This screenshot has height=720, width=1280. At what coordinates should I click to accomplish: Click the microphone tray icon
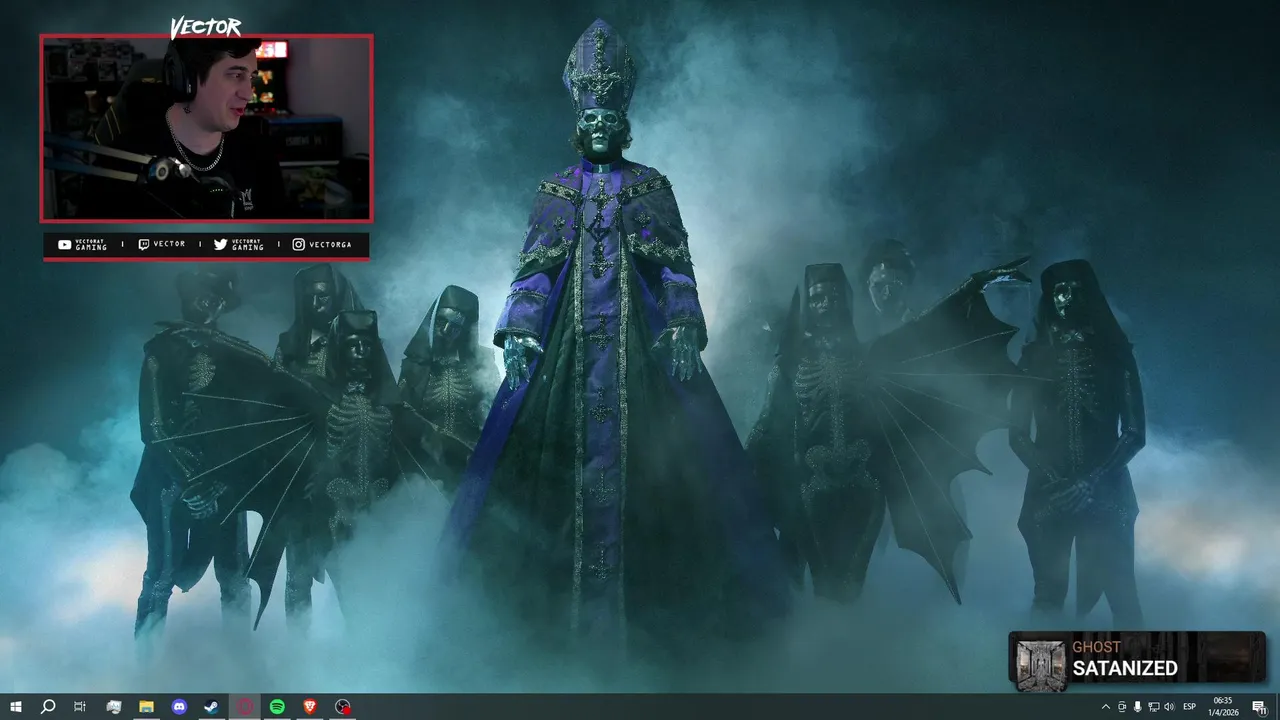1138,707
